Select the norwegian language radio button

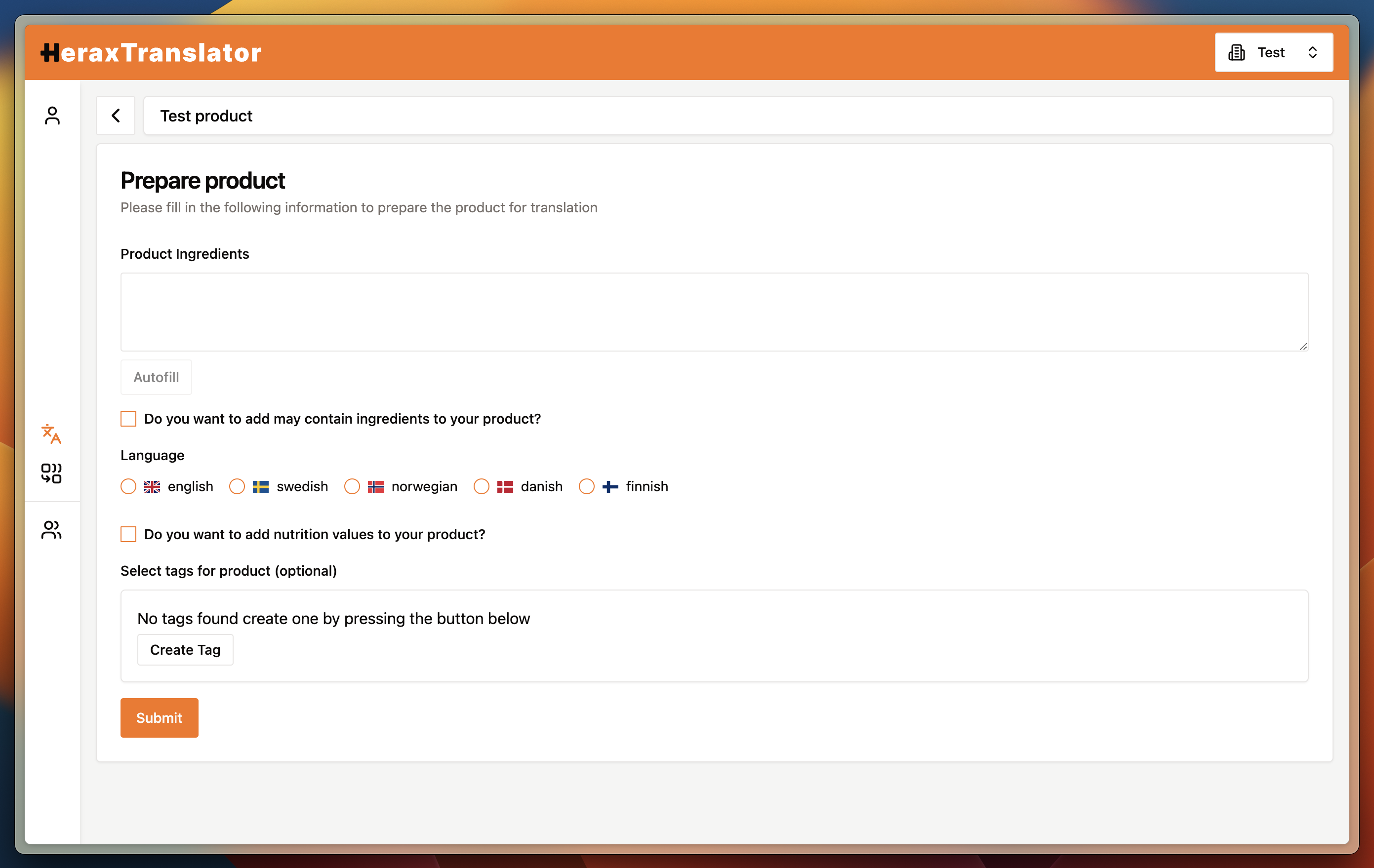click(353, 487)
